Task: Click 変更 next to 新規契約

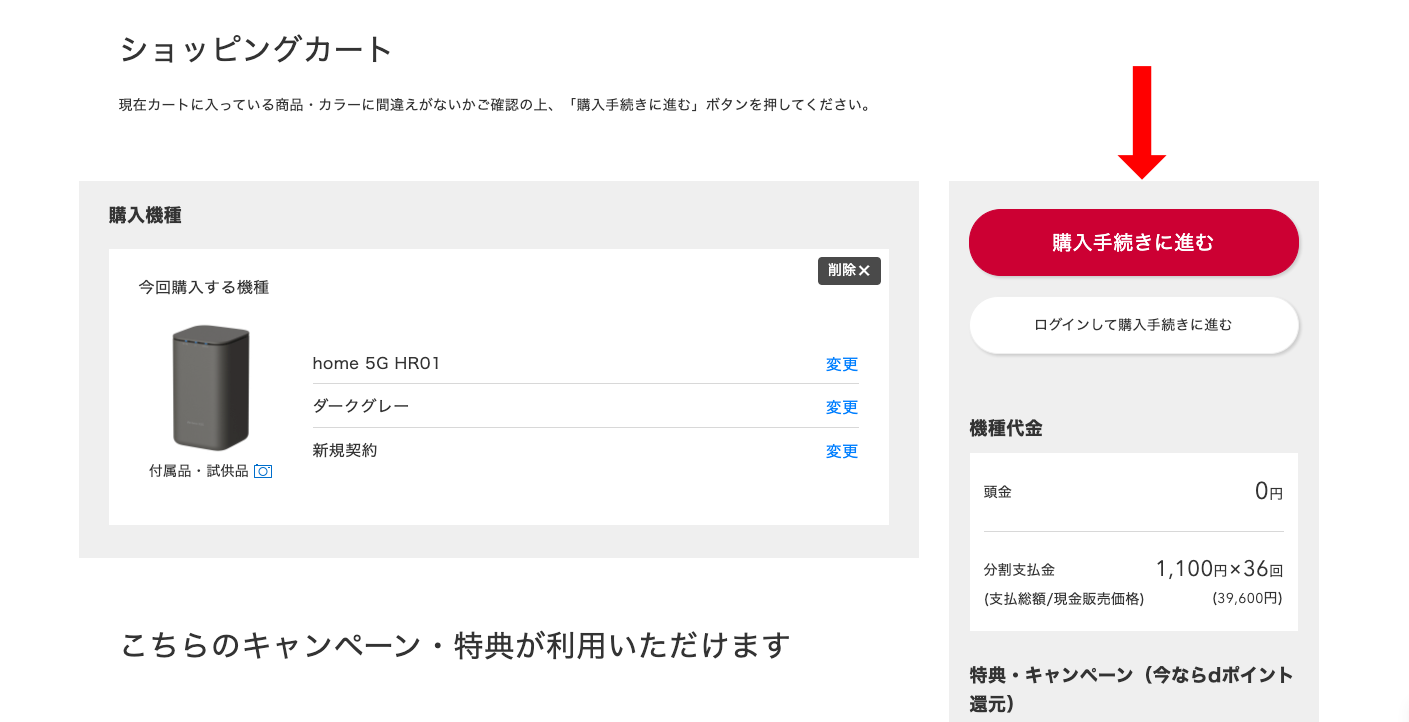Action: [842, 451]
